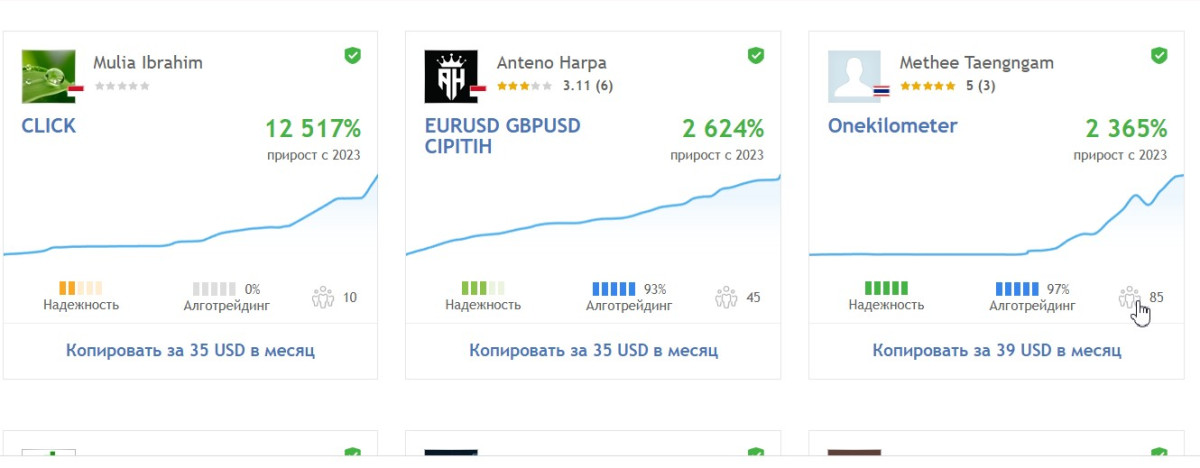Click green verified shield on Onekilometer card
Image resolution: width=1200 pixels, height=468 pixels.
[x=1159, y=55]
